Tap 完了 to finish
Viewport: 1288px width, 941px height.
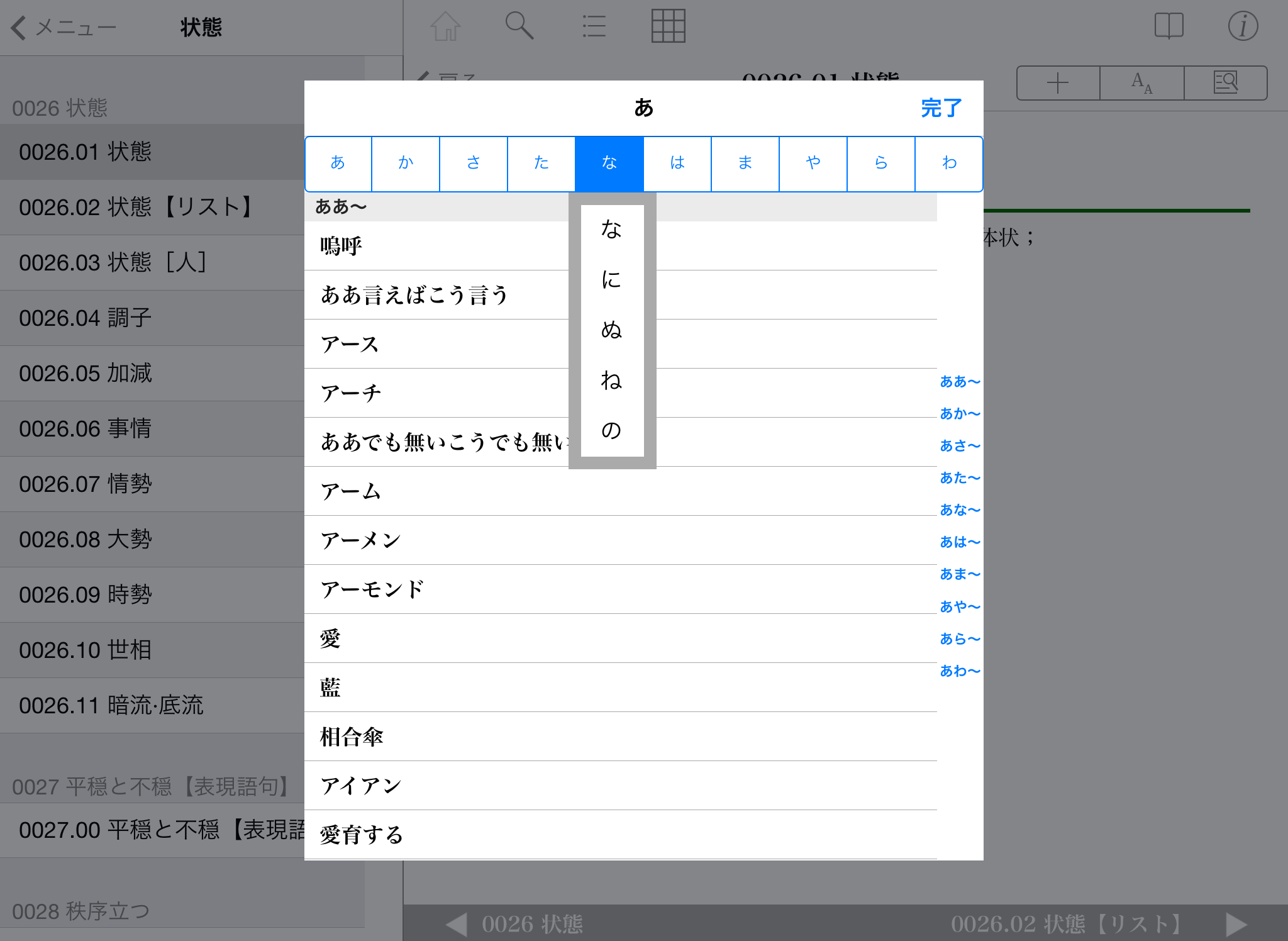point(941,108)
